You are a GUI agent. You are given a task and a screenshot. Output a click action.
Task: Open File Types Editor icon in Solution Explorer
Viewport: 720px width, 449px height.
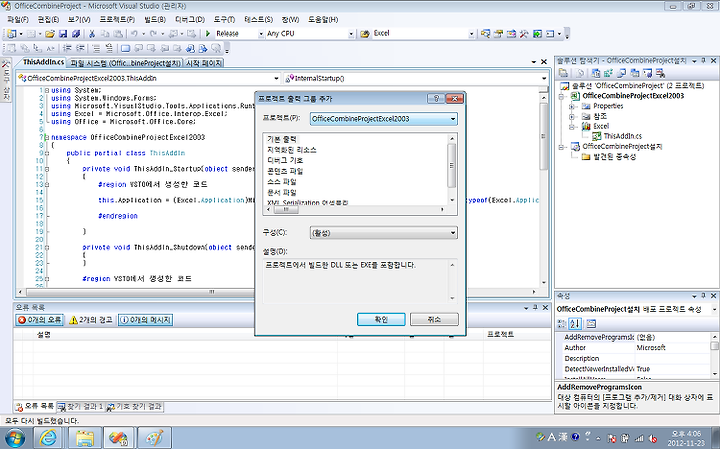click(621, 73)
